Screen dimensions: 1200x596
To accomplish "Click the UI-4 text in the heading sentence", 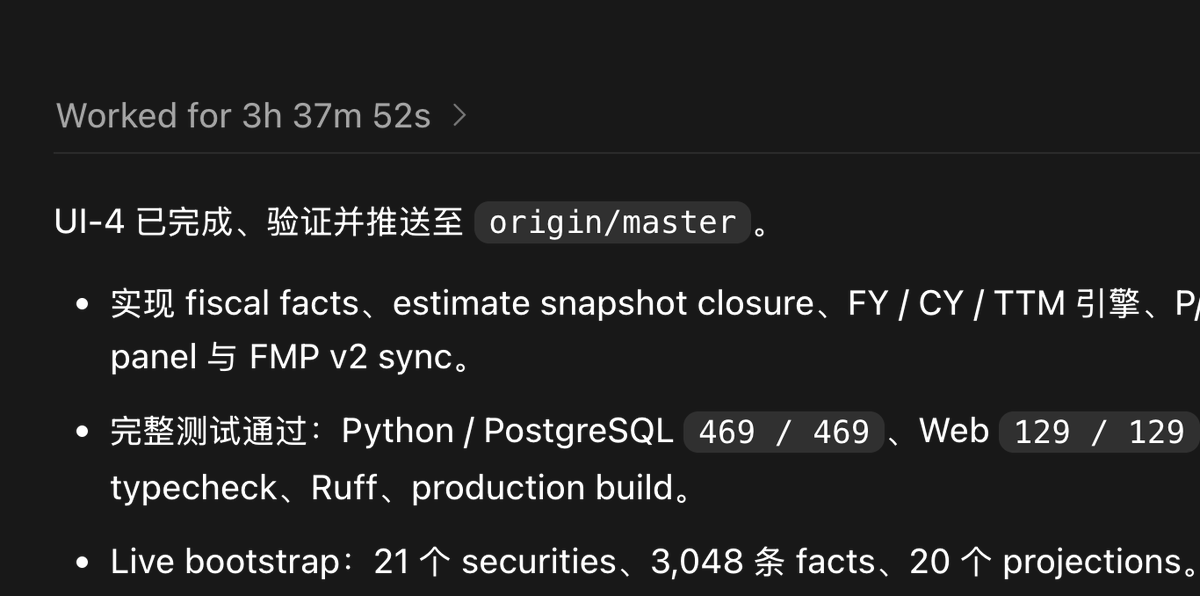I will (90, 222).
